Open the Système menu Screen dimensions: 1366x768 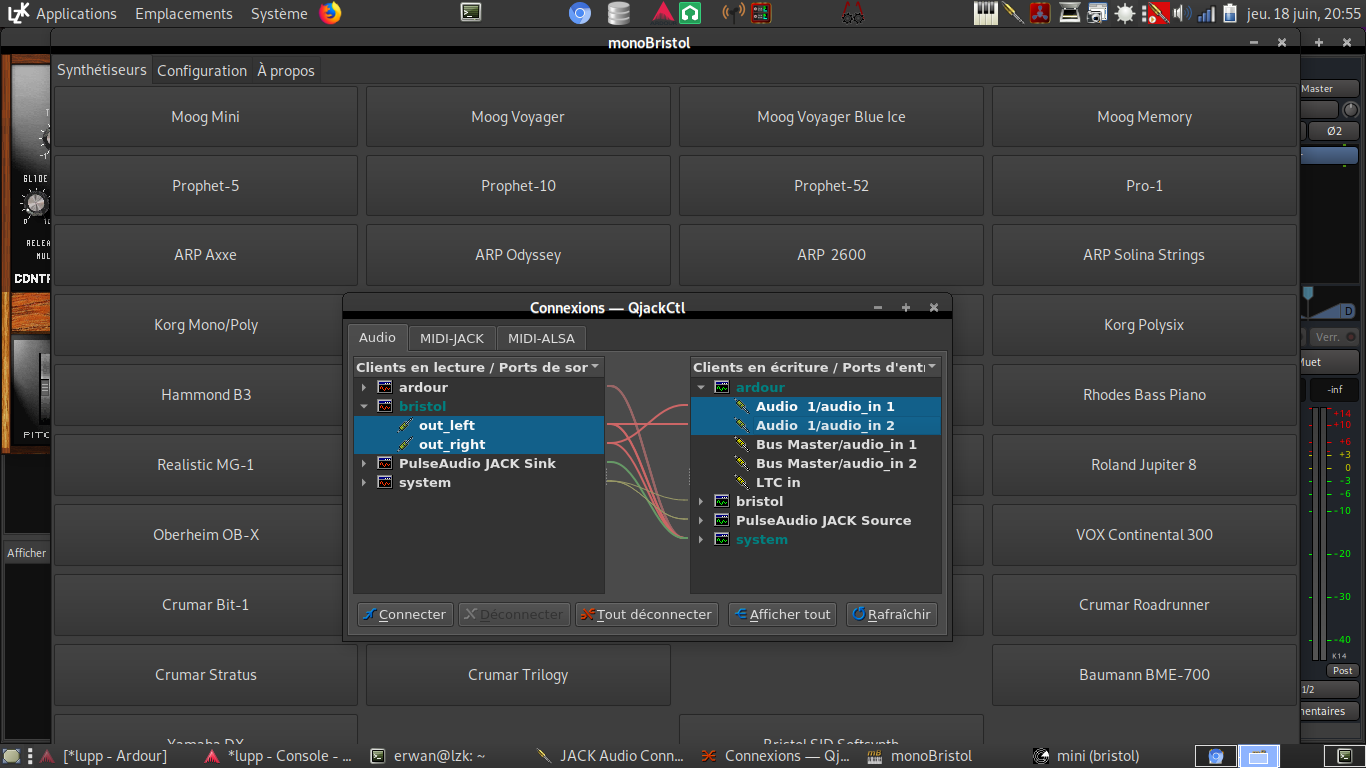click(x=279, y=14)
